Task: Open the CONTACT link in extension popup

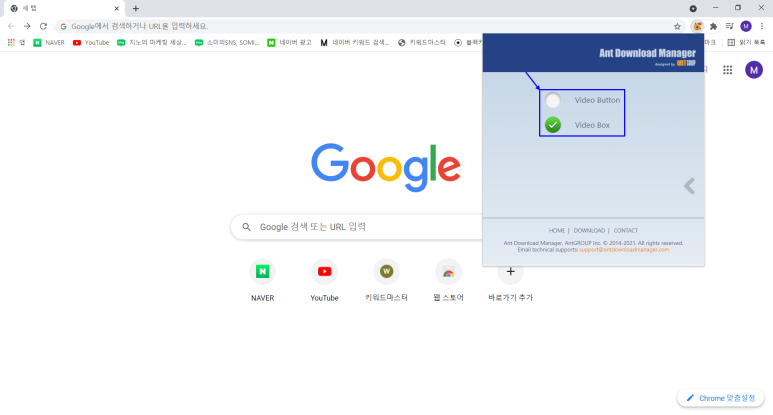Action: (x=626, y=231)
